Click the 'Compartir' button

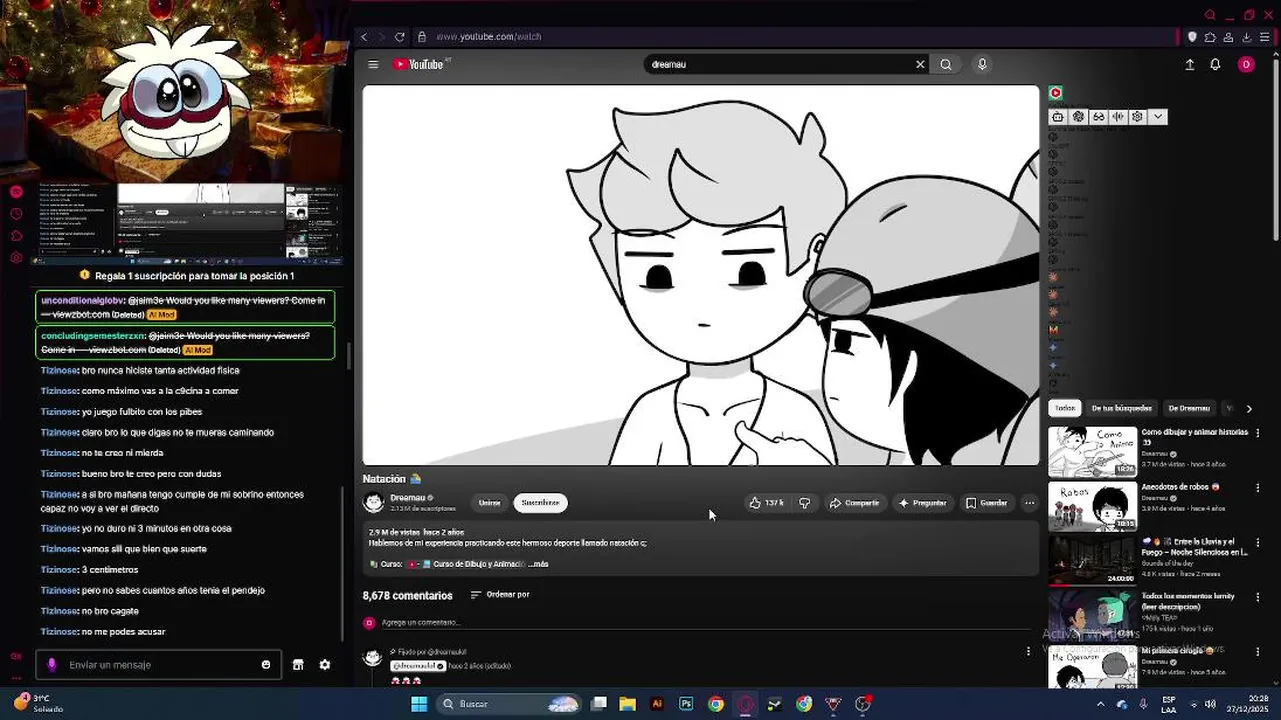(x=854, y=503)
